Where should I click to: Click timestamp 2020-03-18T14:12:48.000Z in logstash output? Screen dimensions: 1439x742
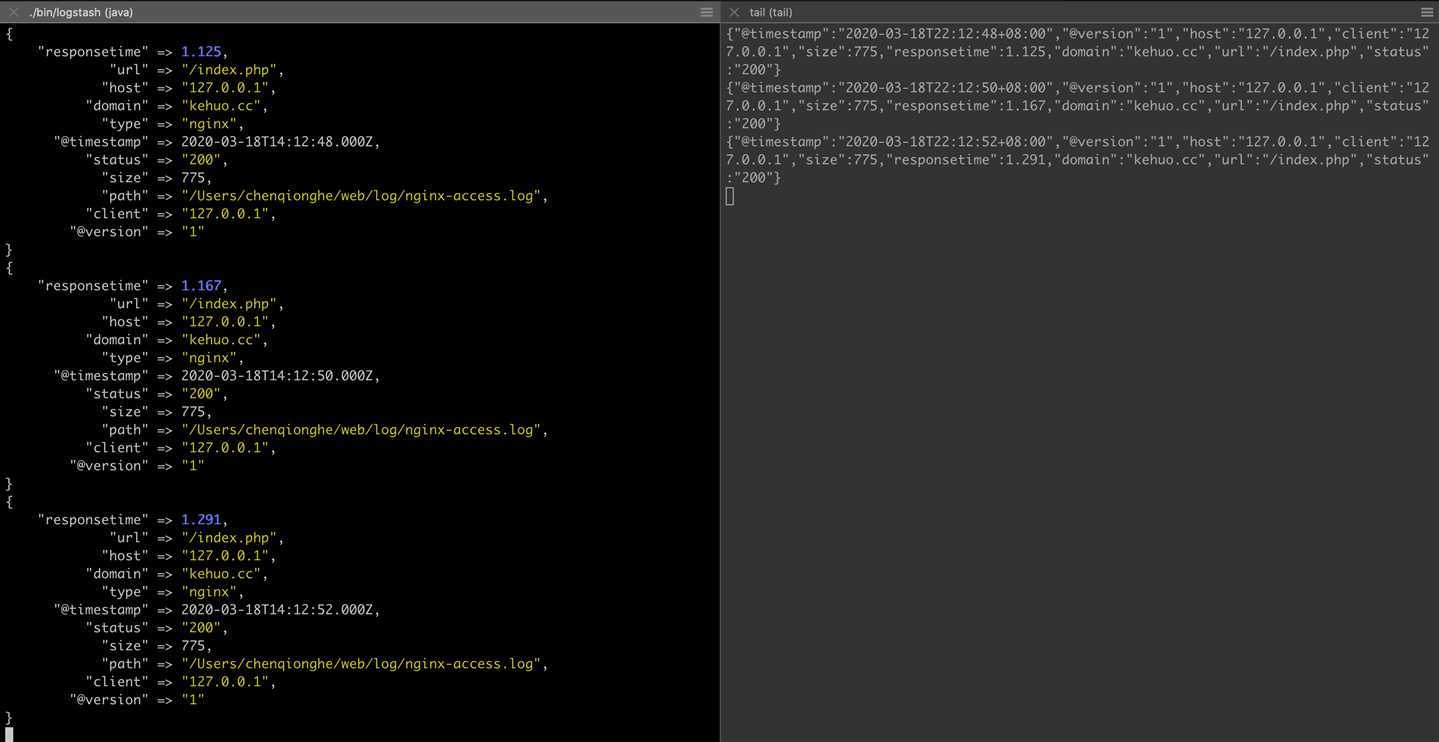click(x=277, y=142)
